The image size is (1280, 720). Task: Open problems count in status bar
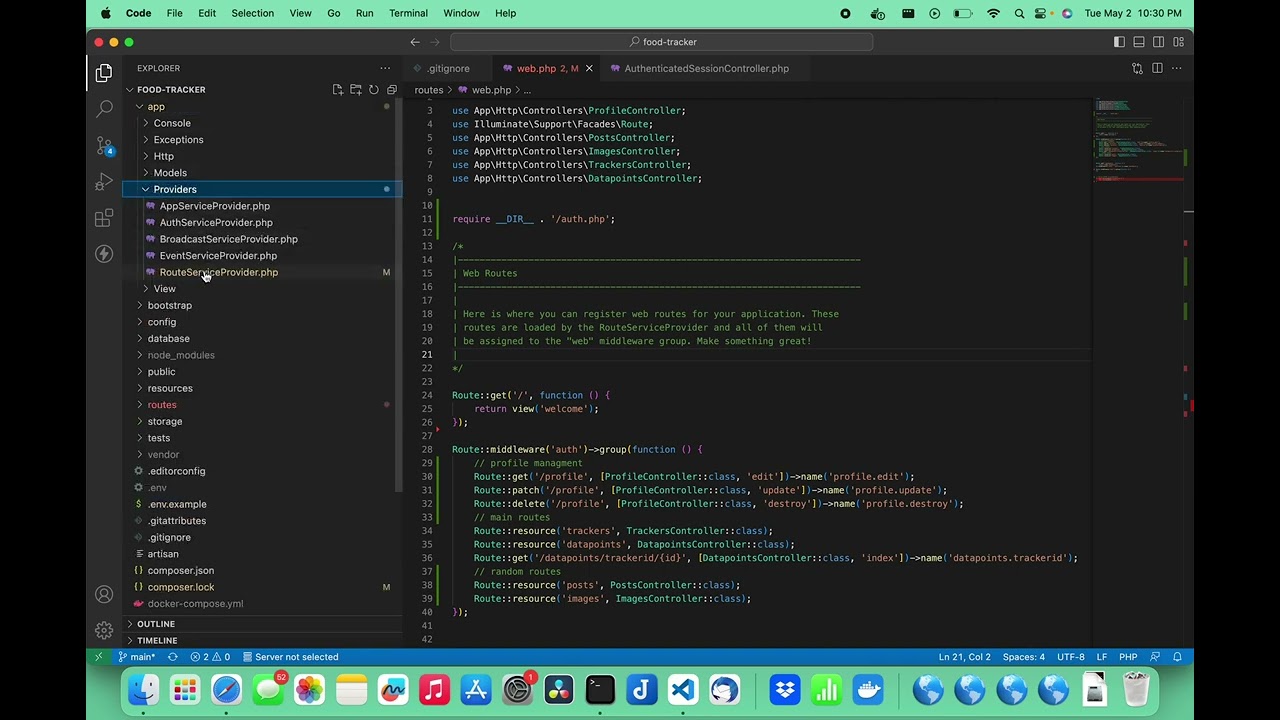pyautogui.click(x=210, y=657)
